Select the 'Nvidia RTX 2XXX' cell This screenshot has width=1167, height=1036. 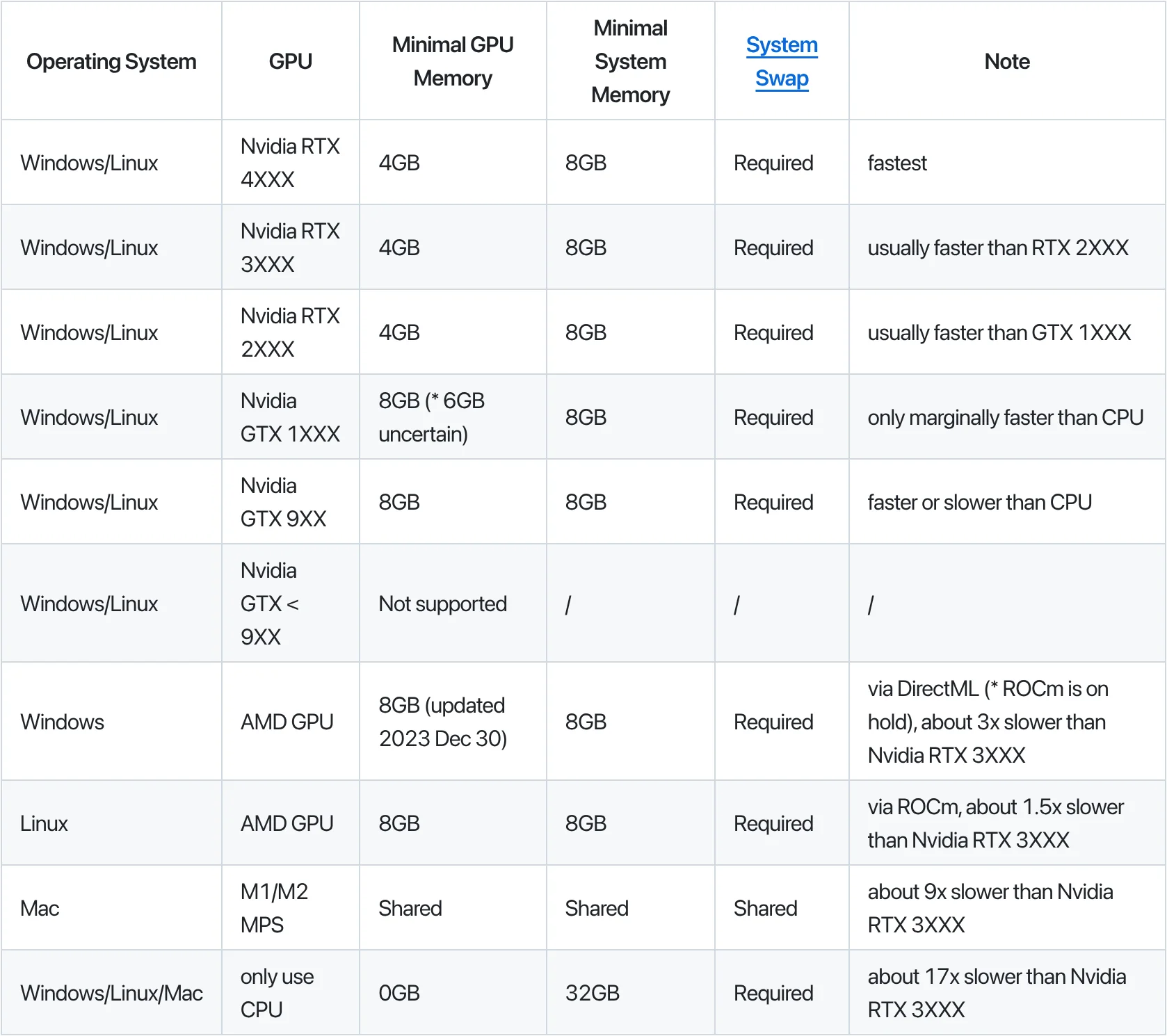(290, 332)
